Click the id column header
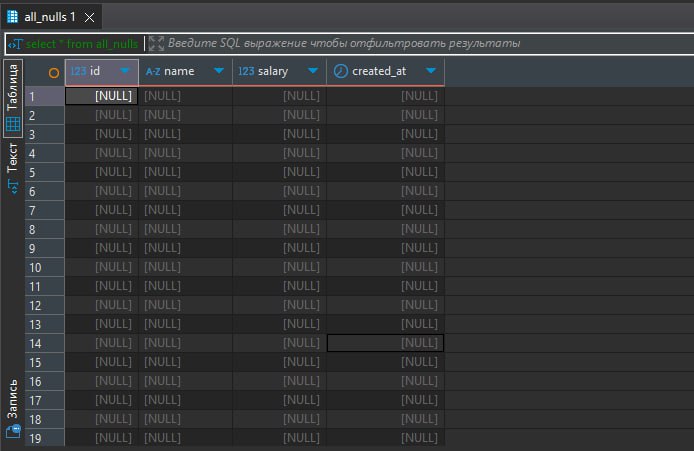The height and width of the screenshot is (451, 694). click(x=102, y=72)
